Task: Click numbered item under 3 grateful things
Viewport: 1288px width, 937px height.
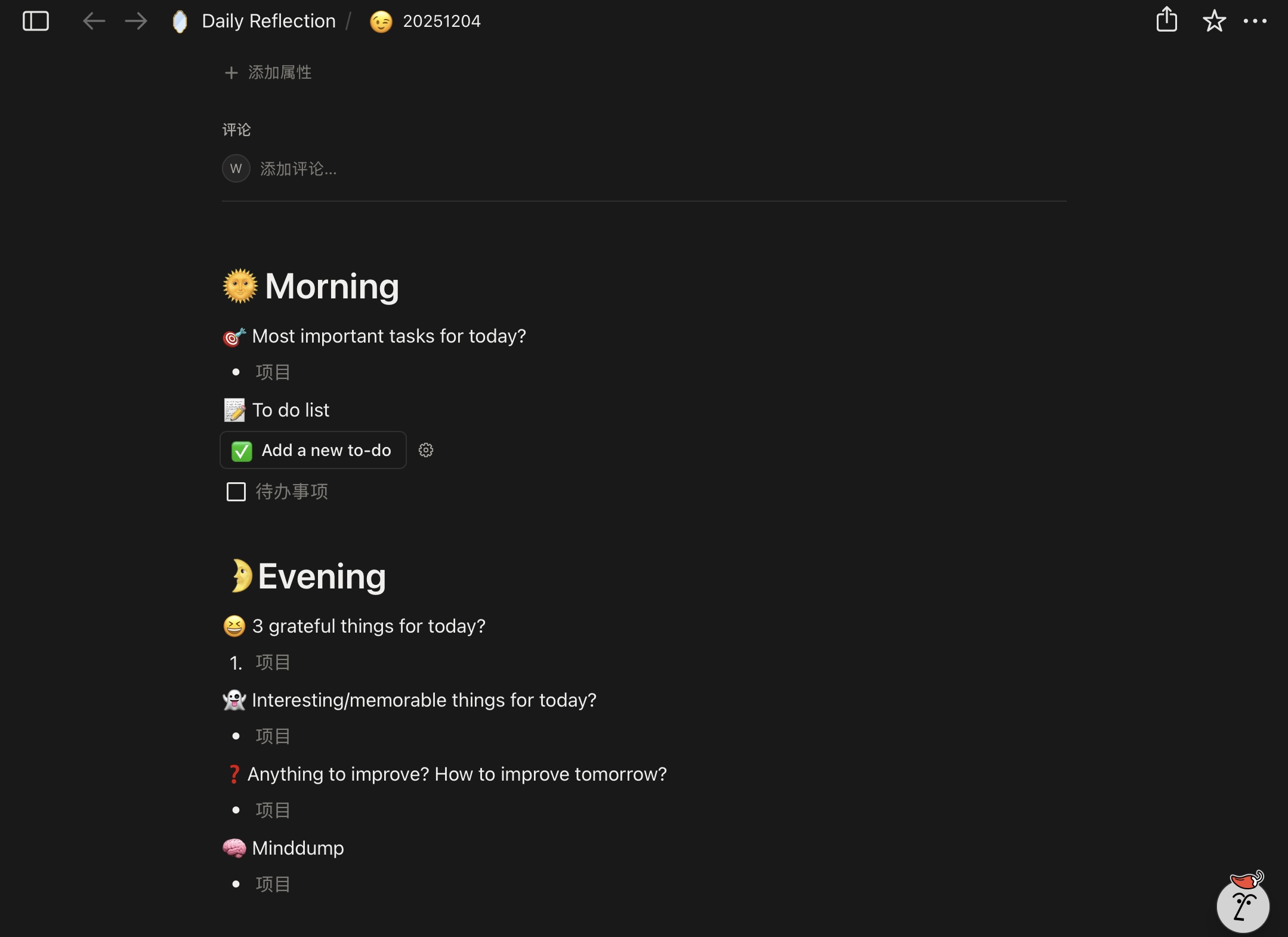Action: tap(273, 662)
